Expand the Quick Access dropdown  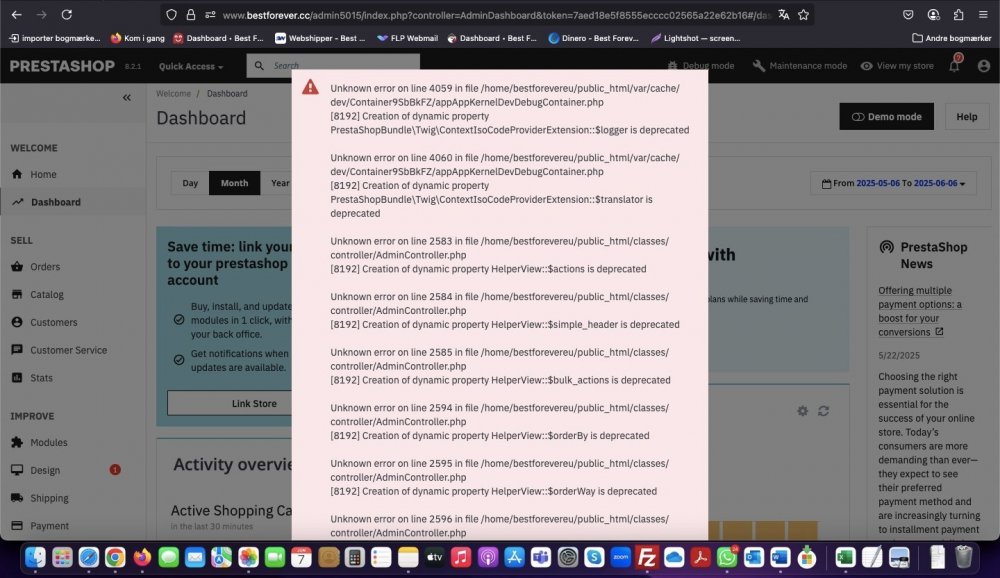pos(191,66)
